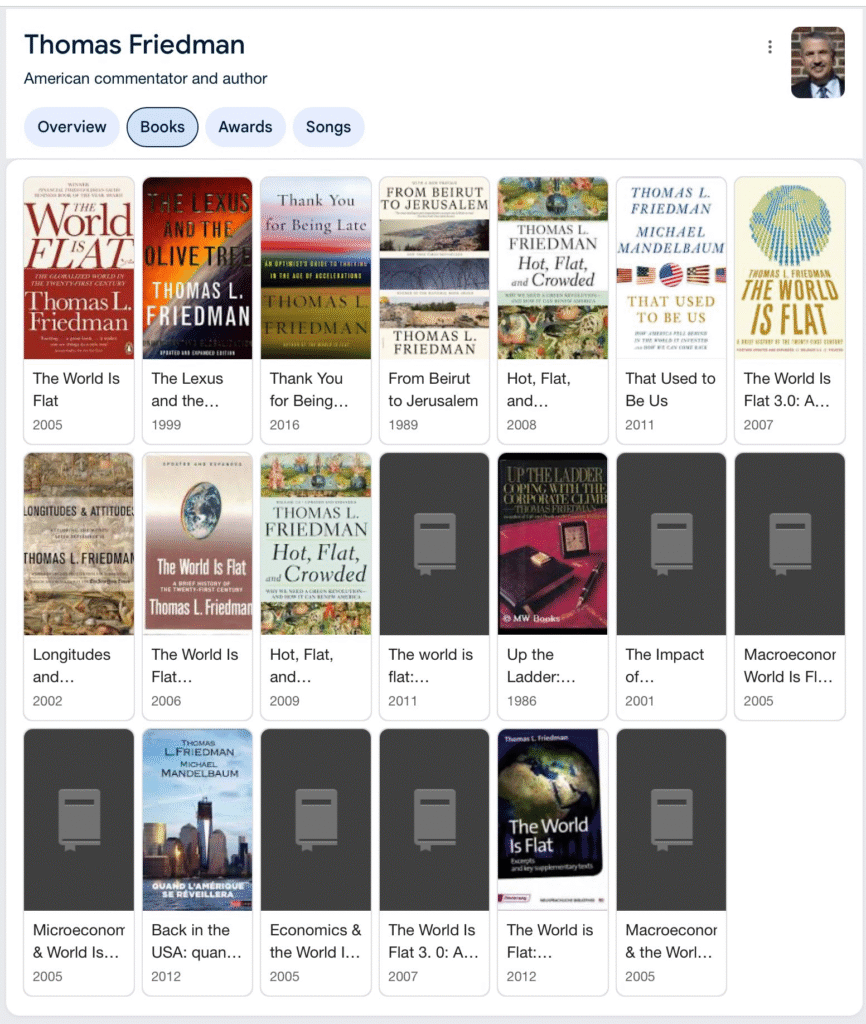The image size is (866, 1024).
Task: Select The Lexus and the Olive Tree cover
Action: [197, 268]
